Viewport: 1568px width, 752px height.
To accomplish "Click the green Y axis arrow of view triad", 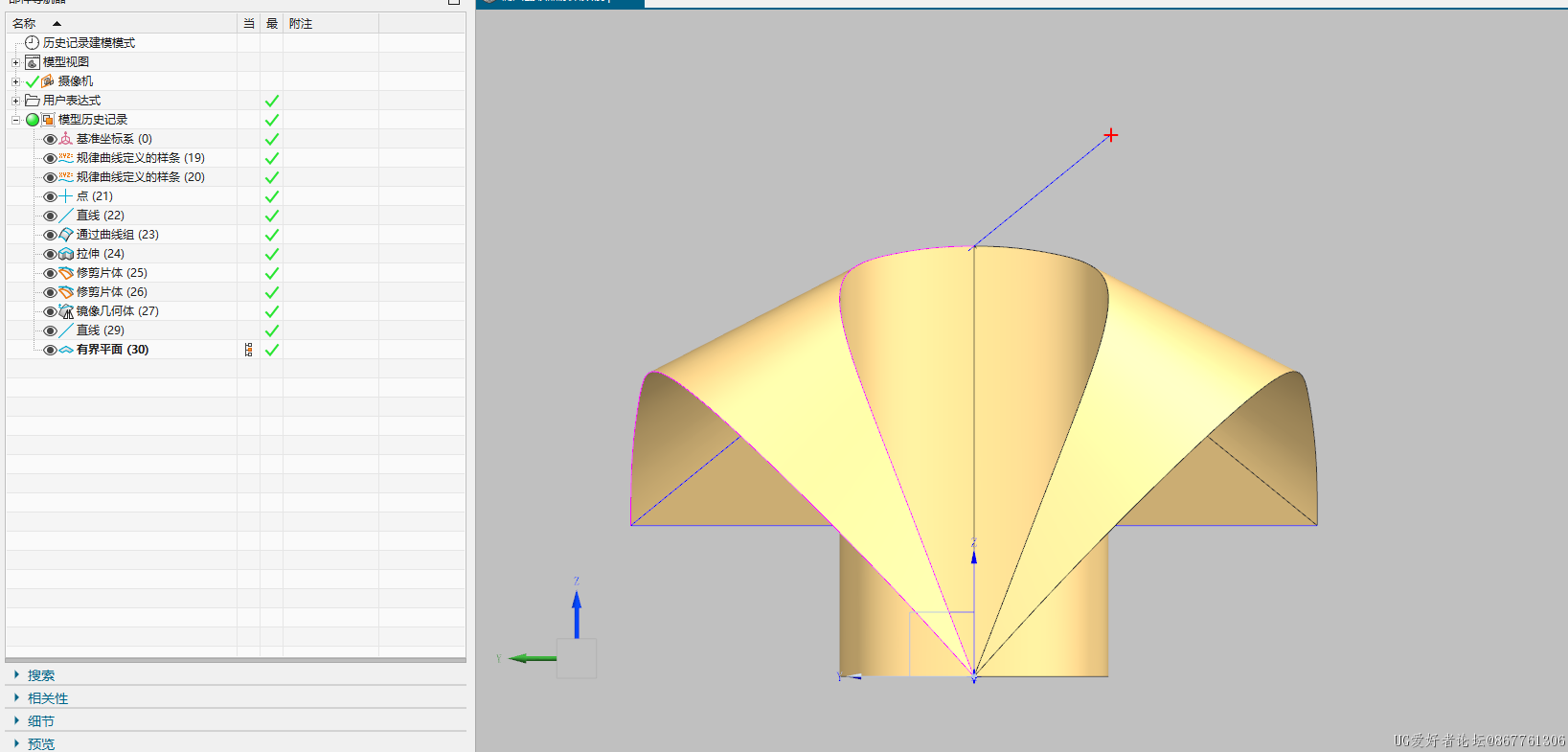I will pyautogui.click(x=533, y=658).
